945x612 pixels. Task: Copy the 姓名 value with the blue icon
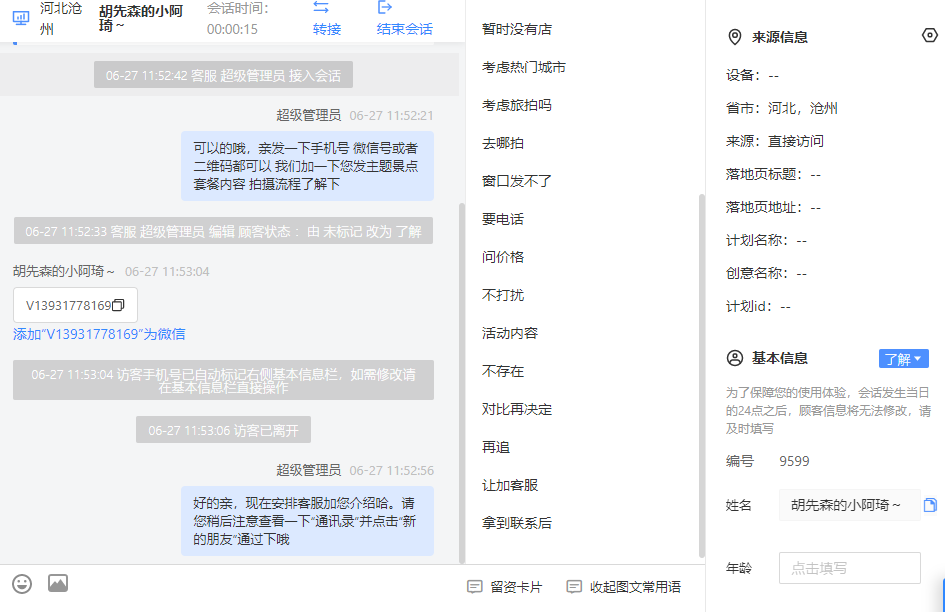tap(930, 505)
